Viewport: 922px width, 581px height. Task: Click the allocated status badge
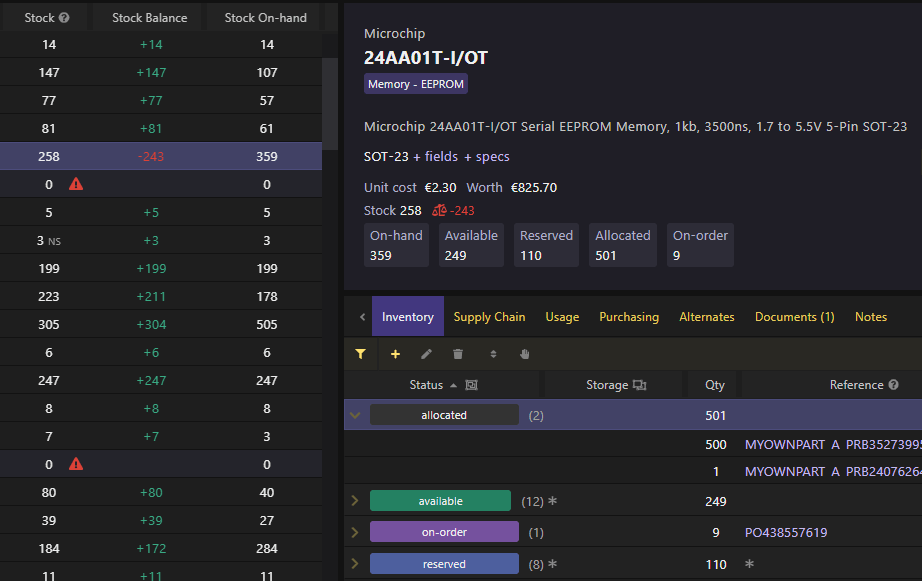point(444,415)
